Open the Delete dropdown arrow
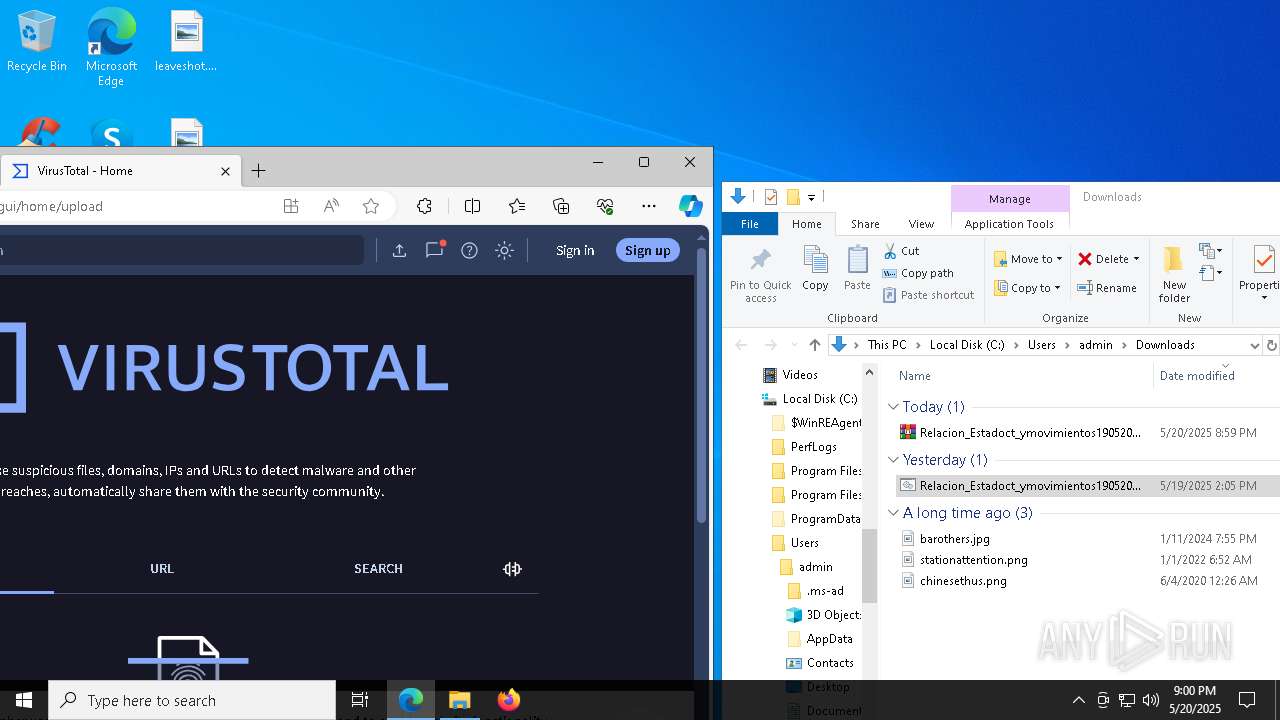This screenshot has width=1280, height=720. [1136, 259]
